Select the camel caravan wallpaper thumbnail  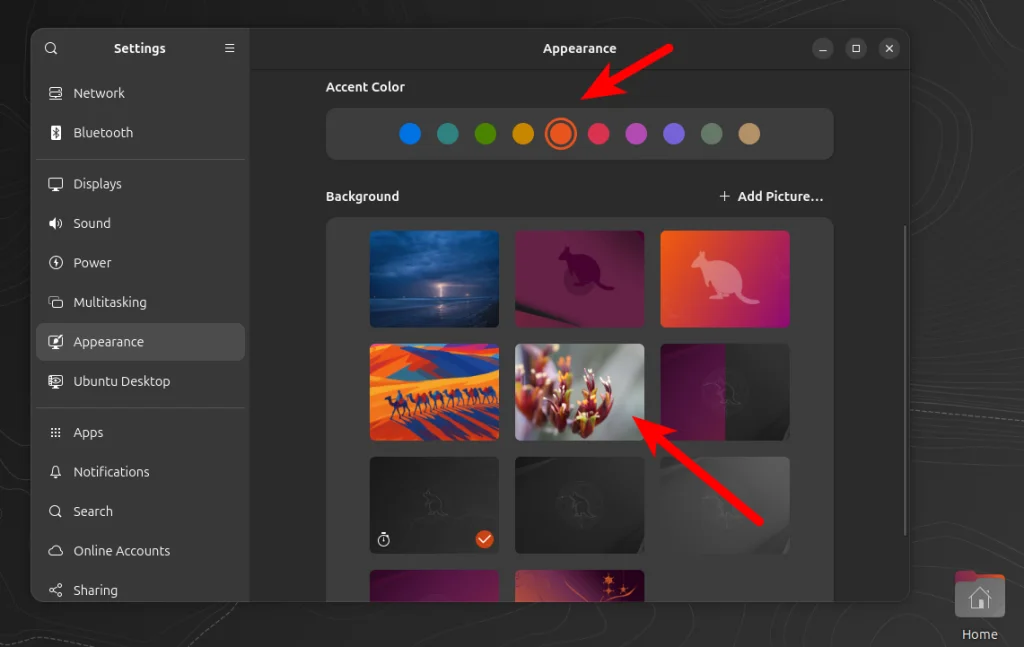click(x=433, y=391)
